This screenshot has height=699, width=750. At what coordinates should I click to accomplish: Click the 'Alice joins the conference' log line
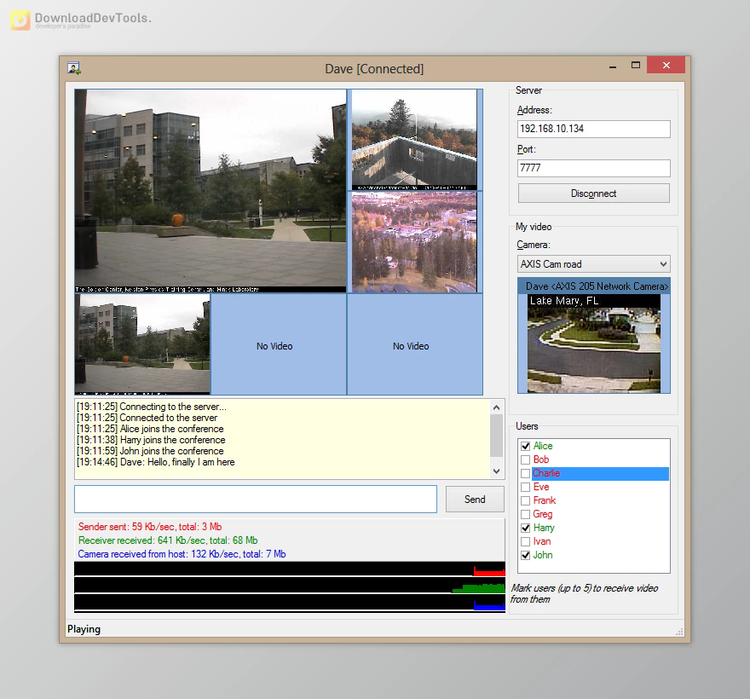150,429
